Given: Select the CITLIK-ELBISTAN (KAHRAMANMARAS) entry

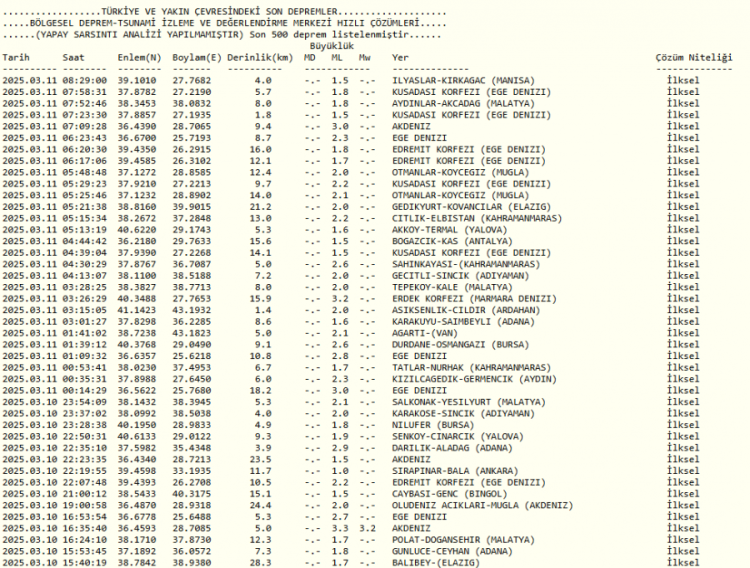Looking at the screenshot, I should click(x=474, y=217).
